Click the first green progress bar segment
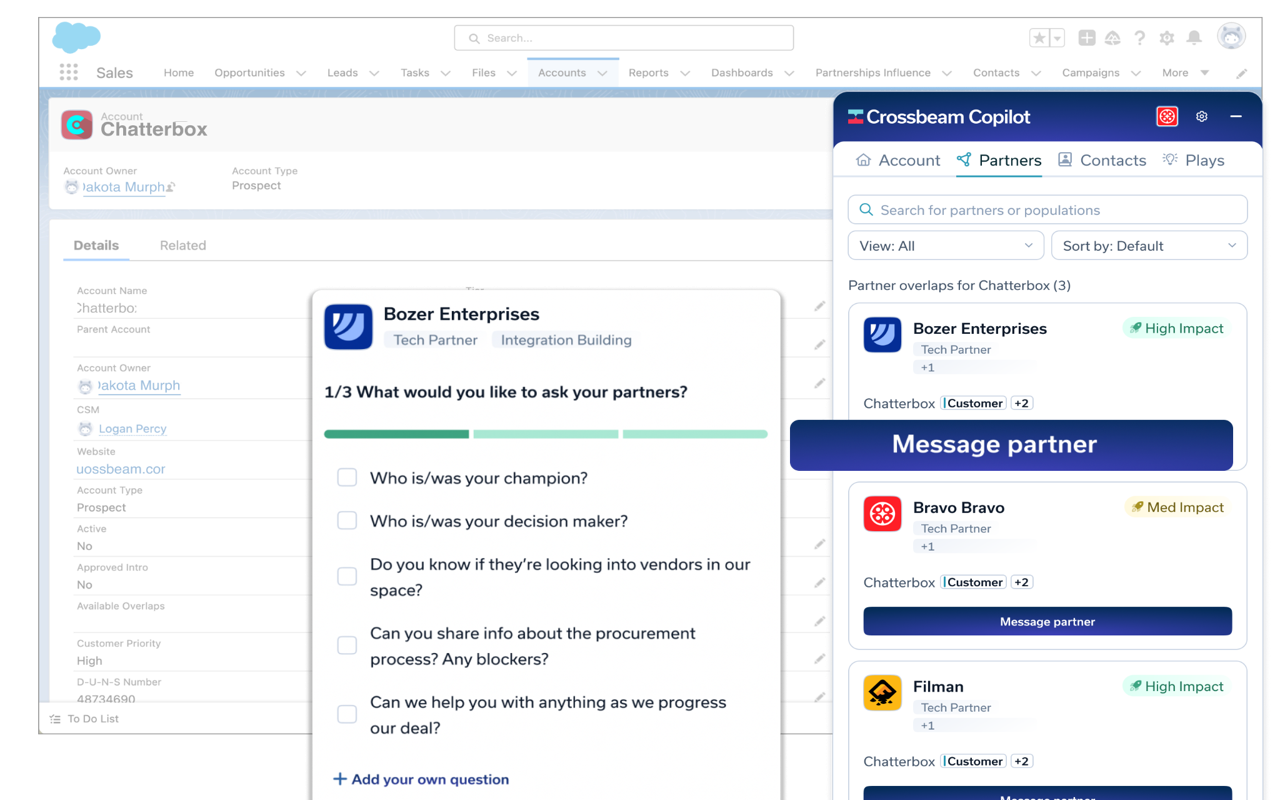The height and width of the screenshot is (800, 1280). tap(396, 434)
